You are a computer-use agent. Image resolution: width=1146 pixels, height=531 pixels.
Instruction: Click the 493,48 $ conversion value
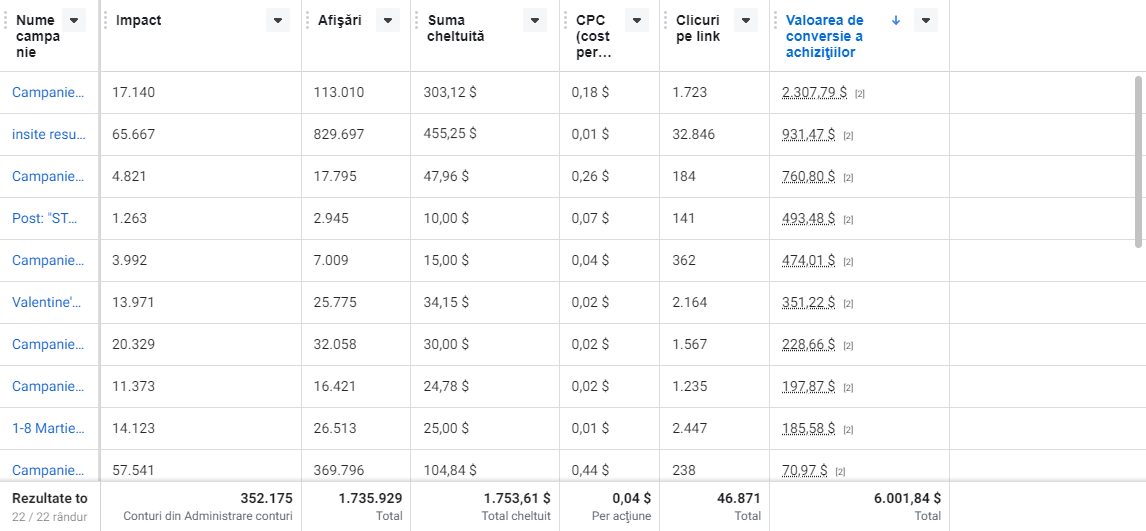808,218
